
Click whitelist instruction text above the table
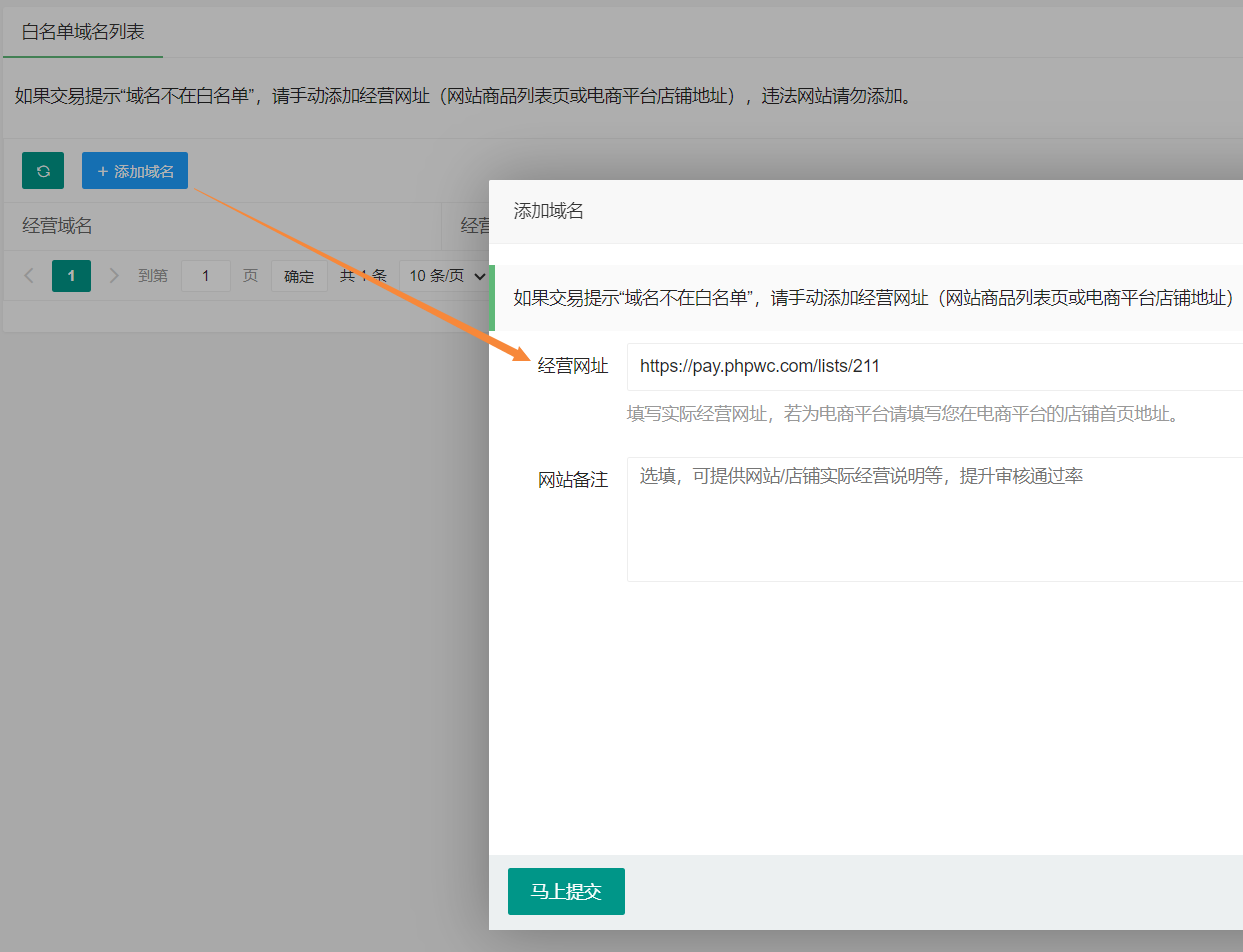pyautogui.click(x=462, y=97)
